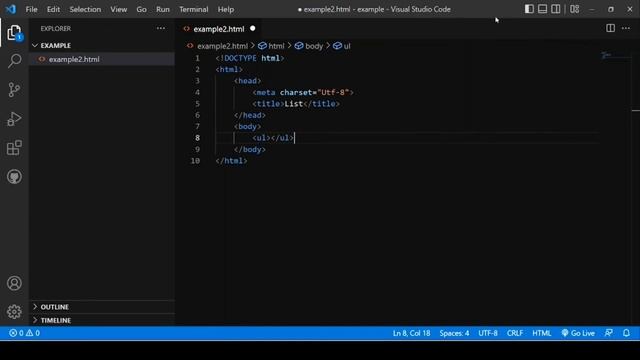
Task: Click Go Live in the status bar
Action: [x=578, y=333]
